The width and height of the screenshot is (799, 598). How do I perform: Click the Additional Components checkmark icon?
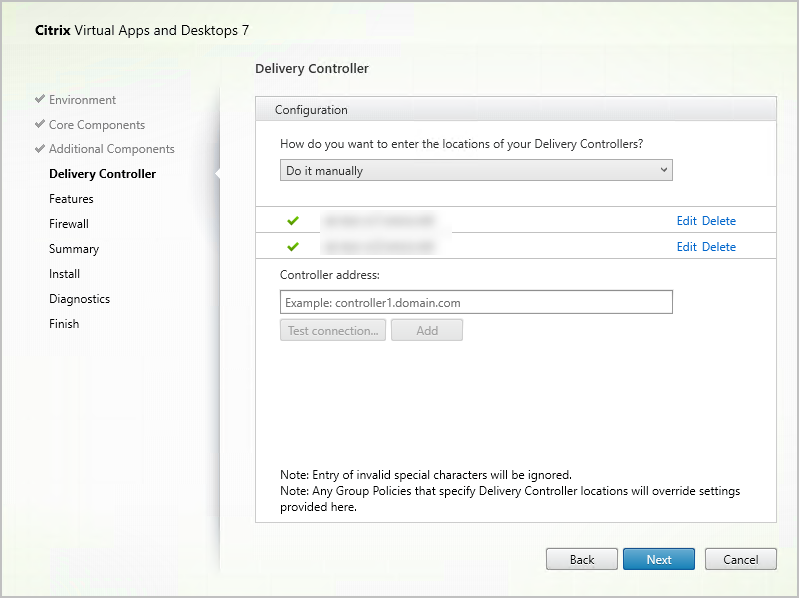39,149
